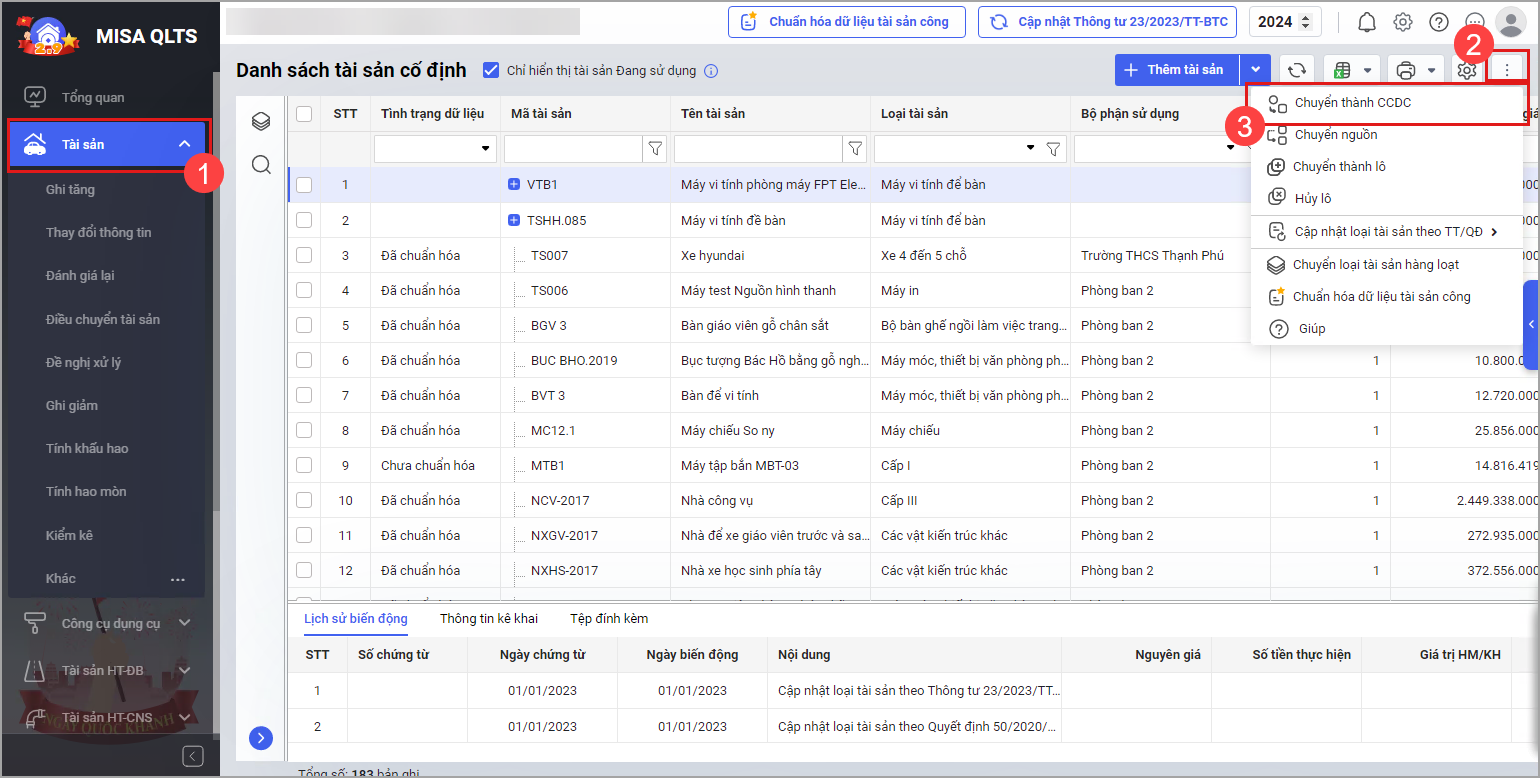Switch to the Thông tin kê khai tab

[x=488, y=618]
